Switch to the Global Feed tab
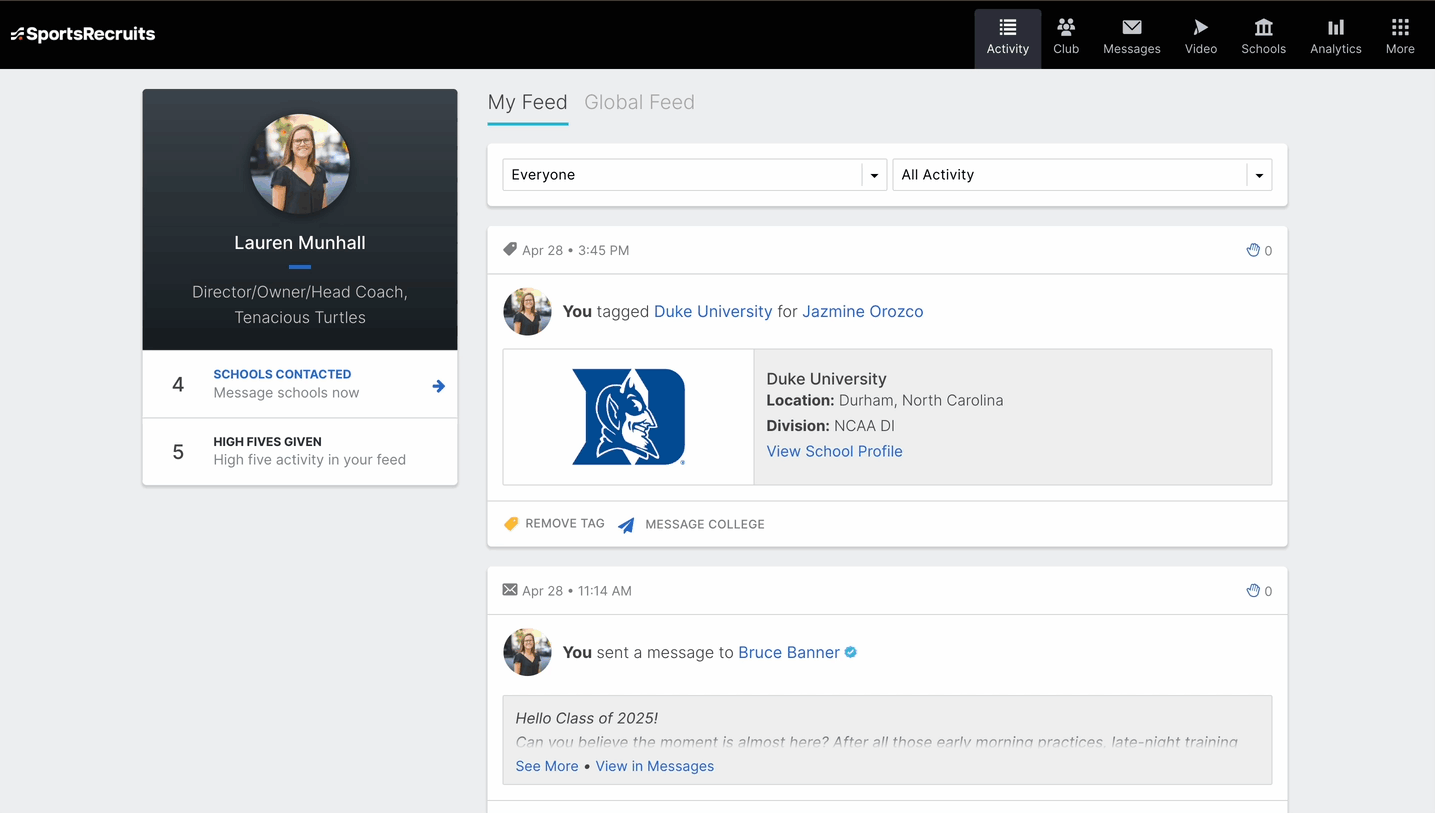 click(x=639, y=102)
